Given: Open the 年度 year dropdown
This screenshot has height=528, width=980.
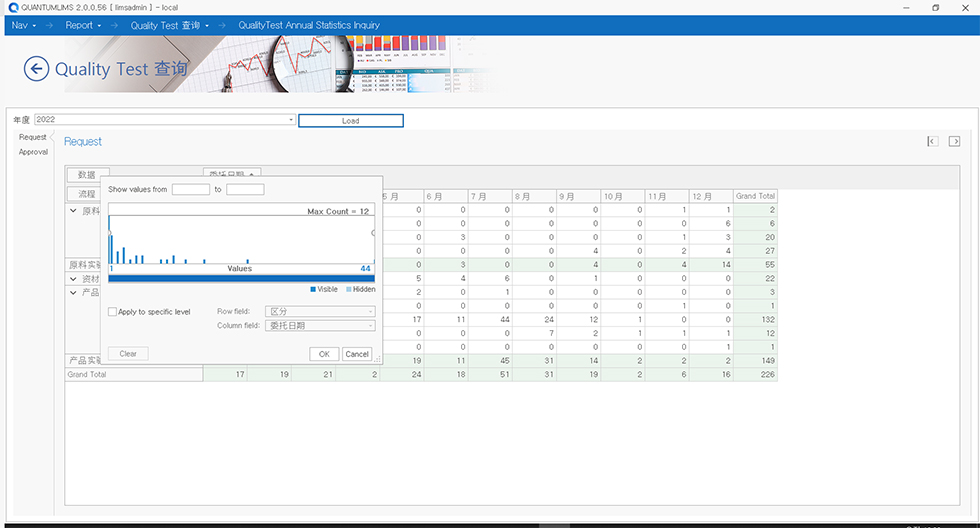Looking at the screenshot, I should click(x=291, y=120).
